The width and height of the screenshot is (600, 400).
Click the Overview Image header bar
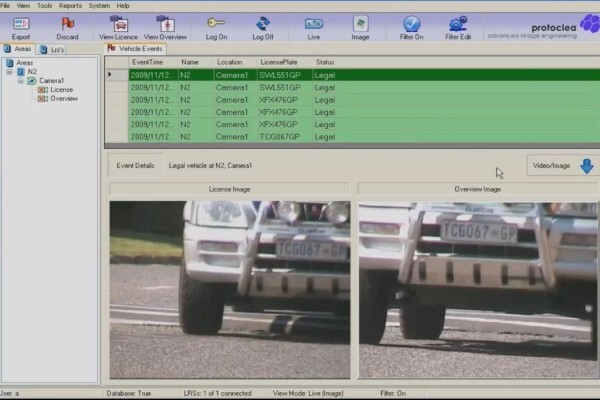point(478,189)
